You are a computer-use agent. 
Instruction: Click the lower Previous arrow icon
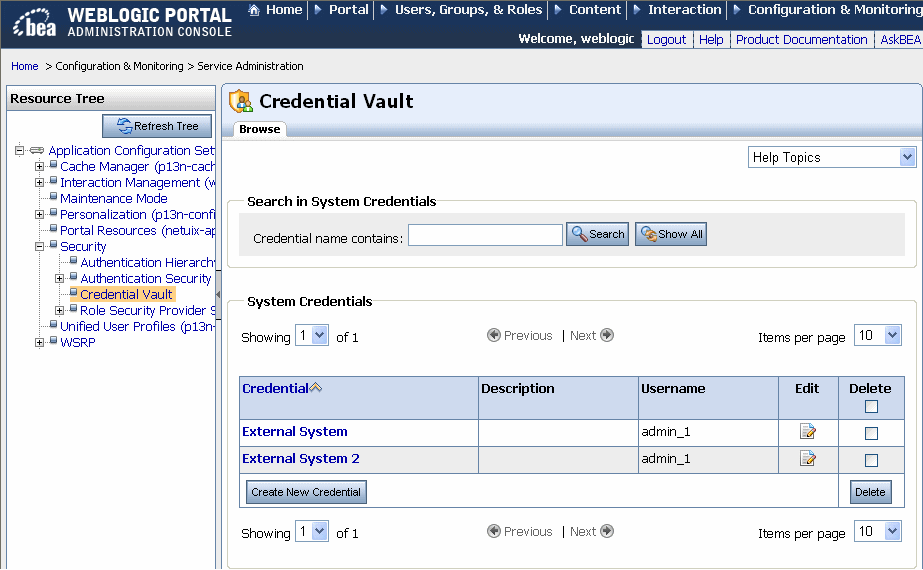click(494, 531)
